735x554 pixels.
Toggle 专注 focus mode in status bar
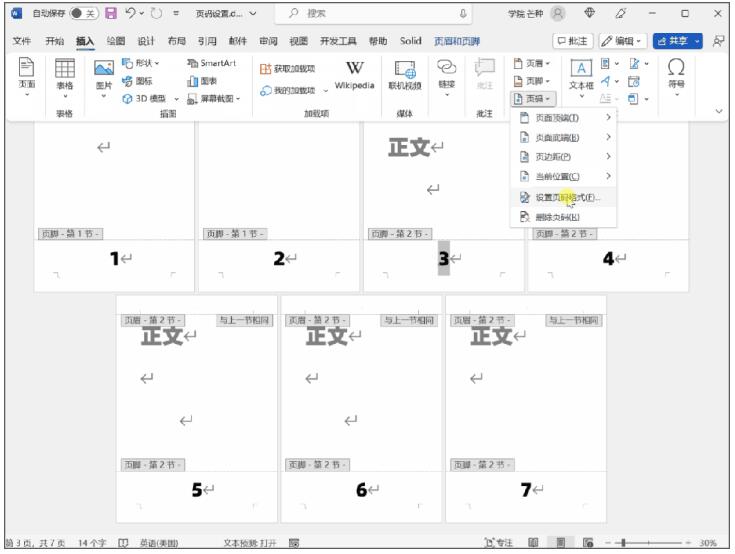point(499,543)
